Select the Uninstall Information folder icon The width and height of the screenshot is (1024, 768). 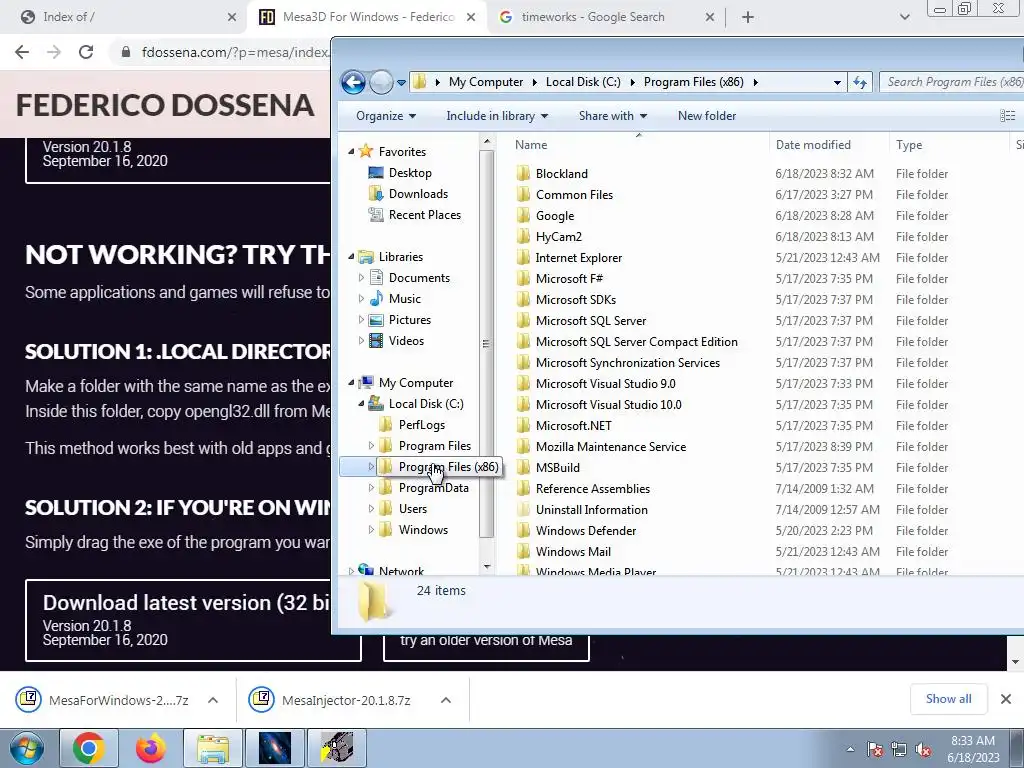[523, 509]
